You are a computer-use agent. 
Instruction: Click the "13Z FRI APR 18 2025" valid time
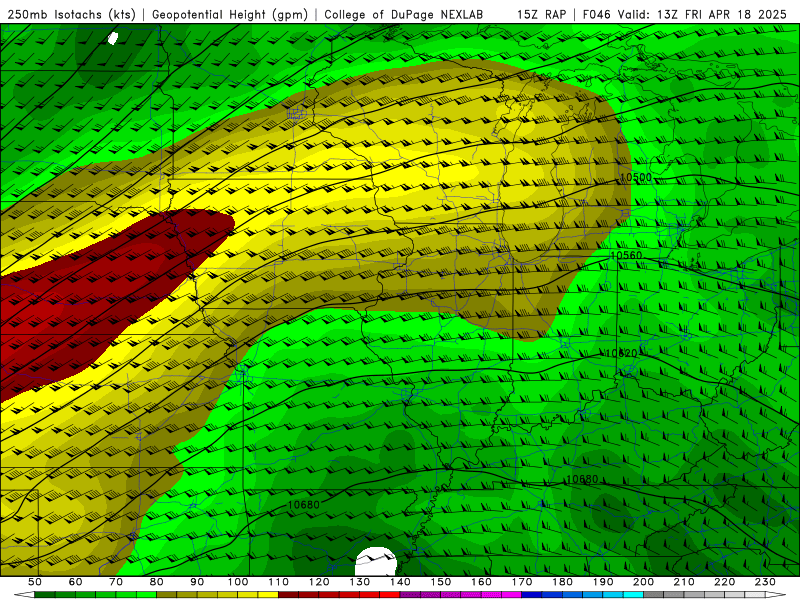722,15
